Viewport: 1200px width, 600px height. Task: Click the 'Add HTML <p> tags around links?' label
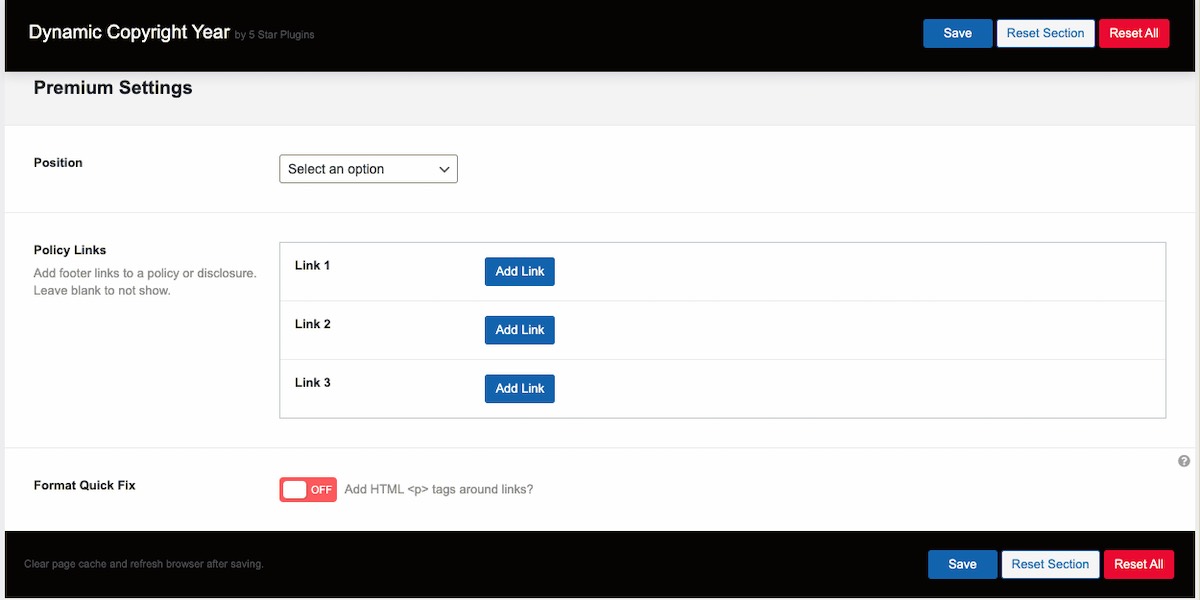439,490
